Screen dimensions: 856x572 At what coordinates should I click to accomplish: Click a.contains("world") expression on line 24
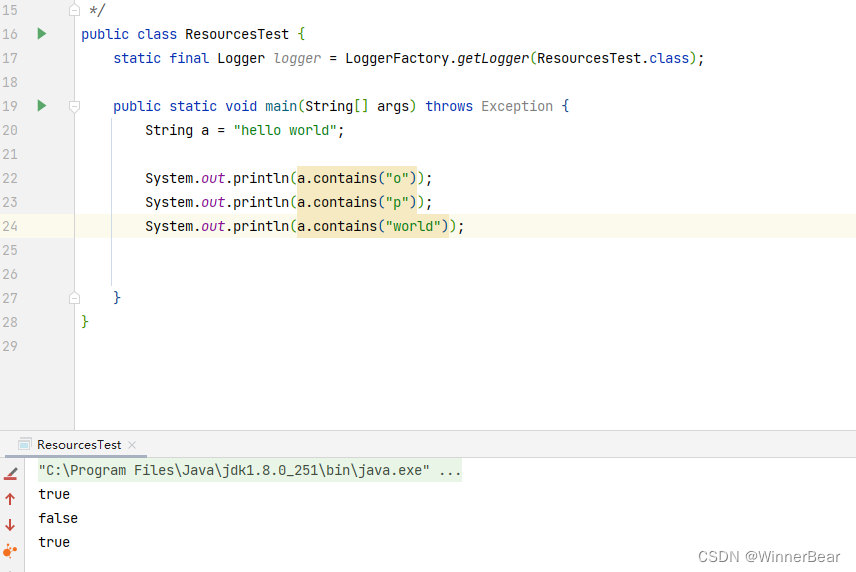pyautogui.click(x=373, y=227)
